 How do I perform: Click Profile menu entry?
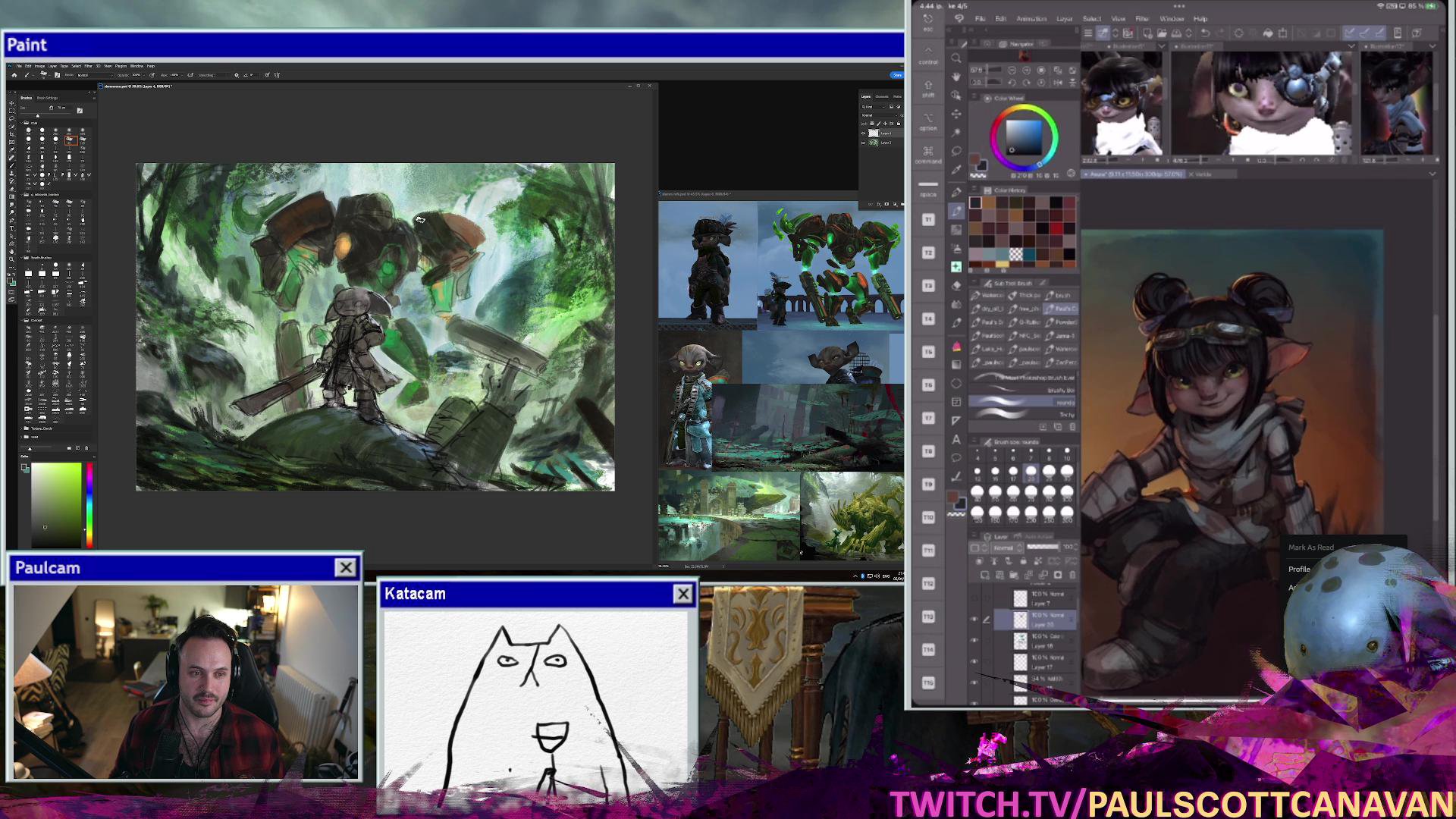pos(1299,569)
